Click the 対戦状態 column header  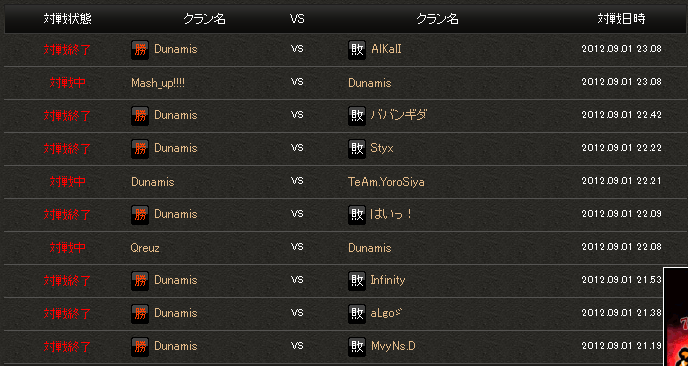(68, 19)
